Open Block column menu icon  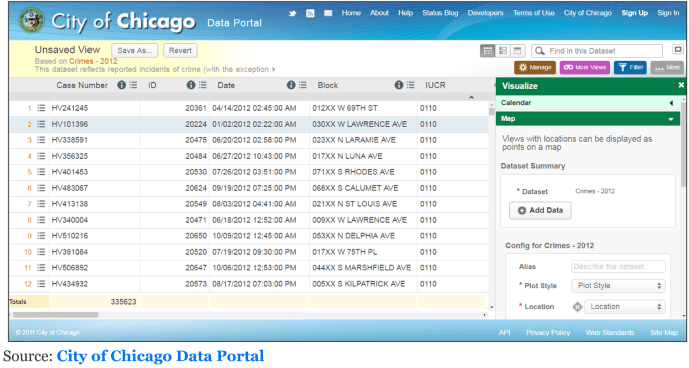410,85
